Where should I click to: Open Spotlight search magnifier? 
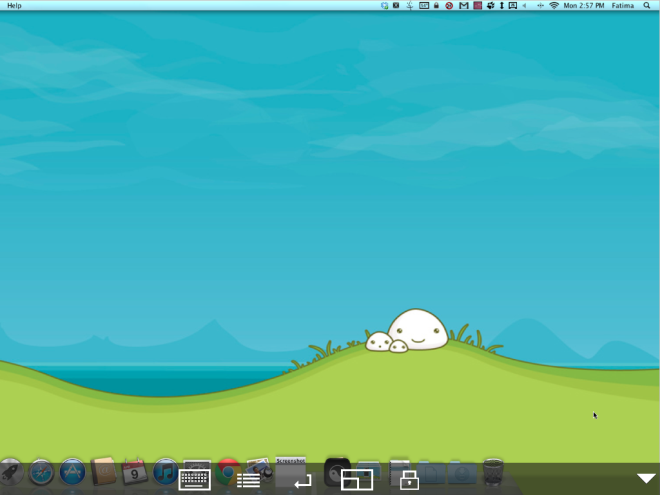[x=647, y=5]
